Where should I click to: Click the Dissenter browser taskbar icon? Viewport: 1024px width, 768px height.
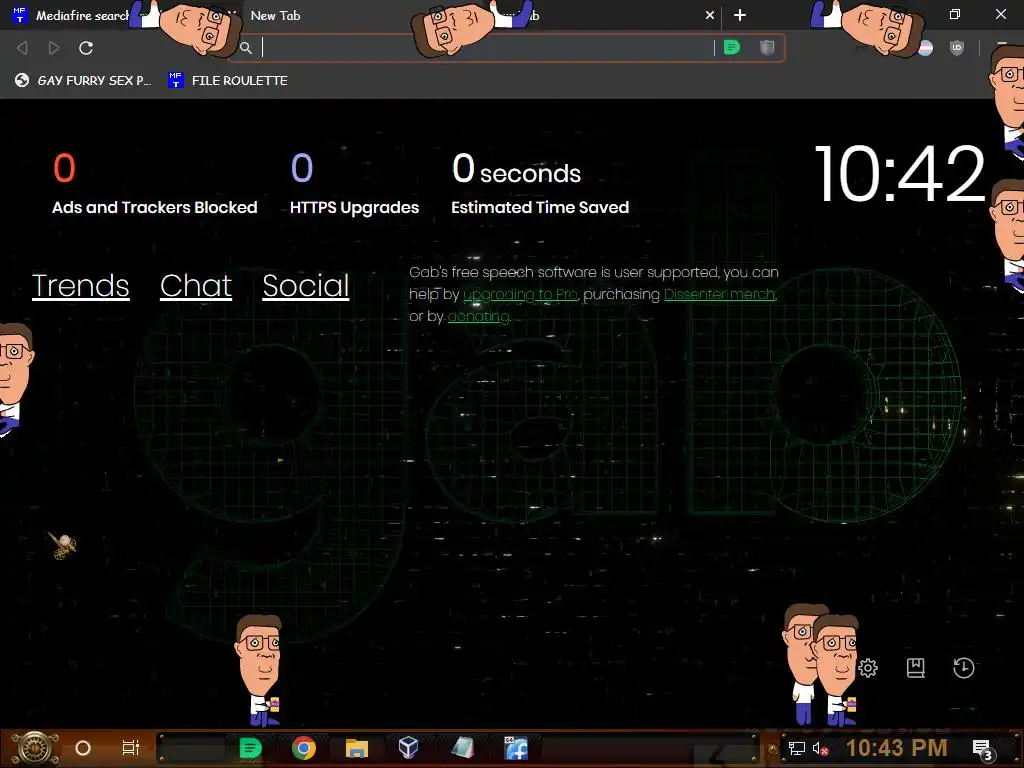[251, 748]
